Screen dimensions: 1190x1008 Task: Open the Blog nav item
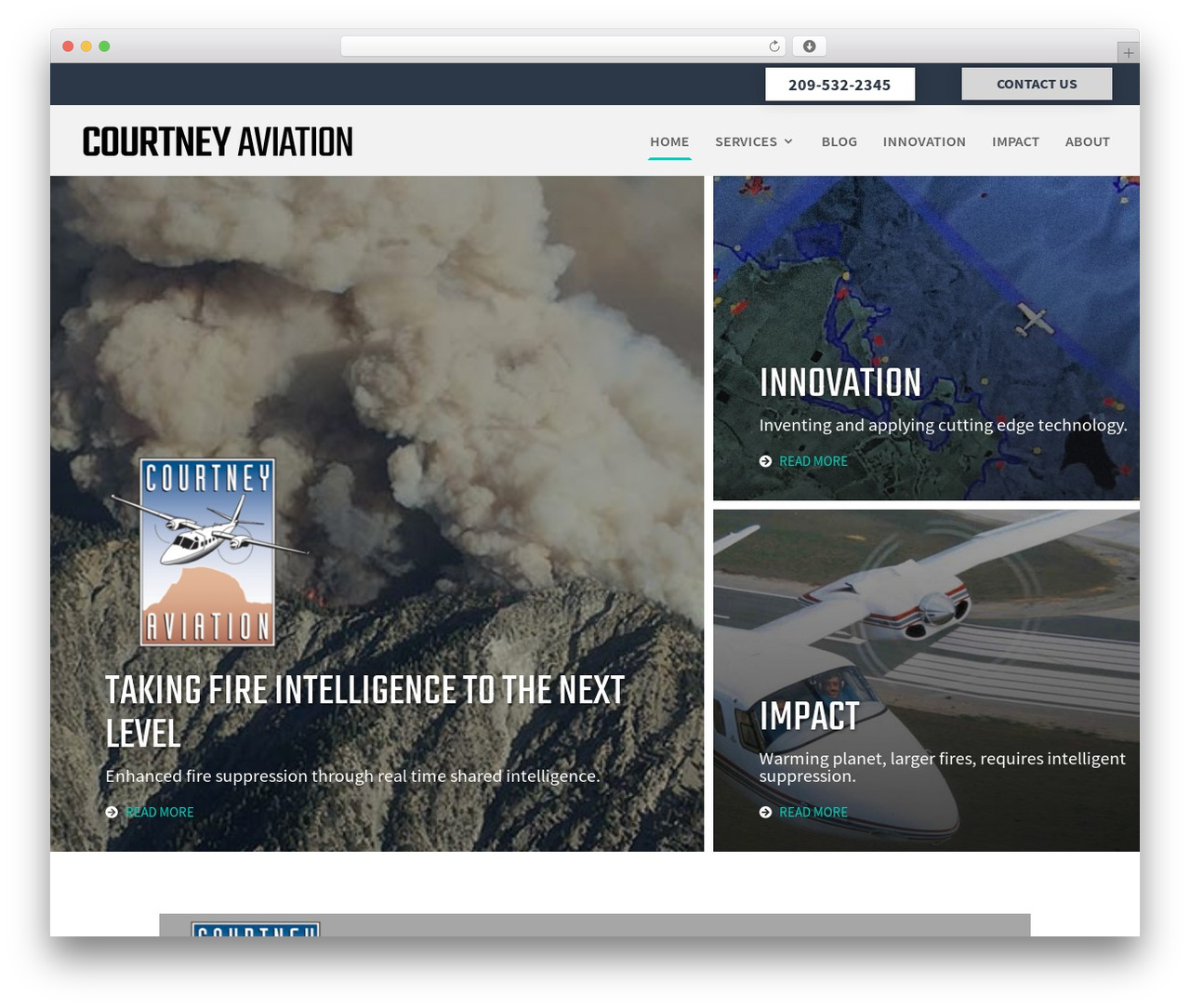[840, 141]
